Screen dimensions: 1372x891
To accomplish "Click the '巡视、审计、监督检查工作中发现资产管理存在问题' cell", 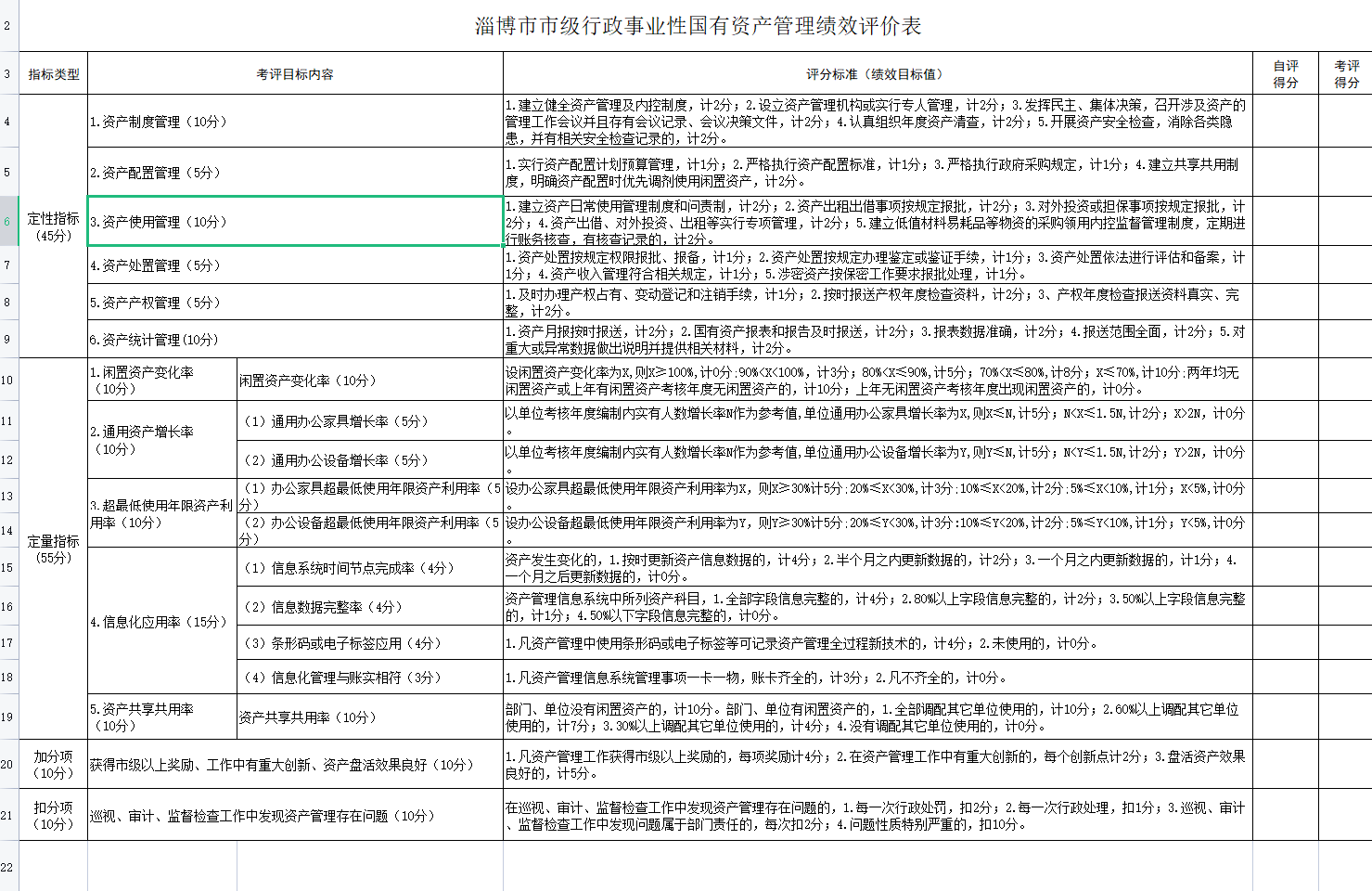I will (x=295, y=815).
